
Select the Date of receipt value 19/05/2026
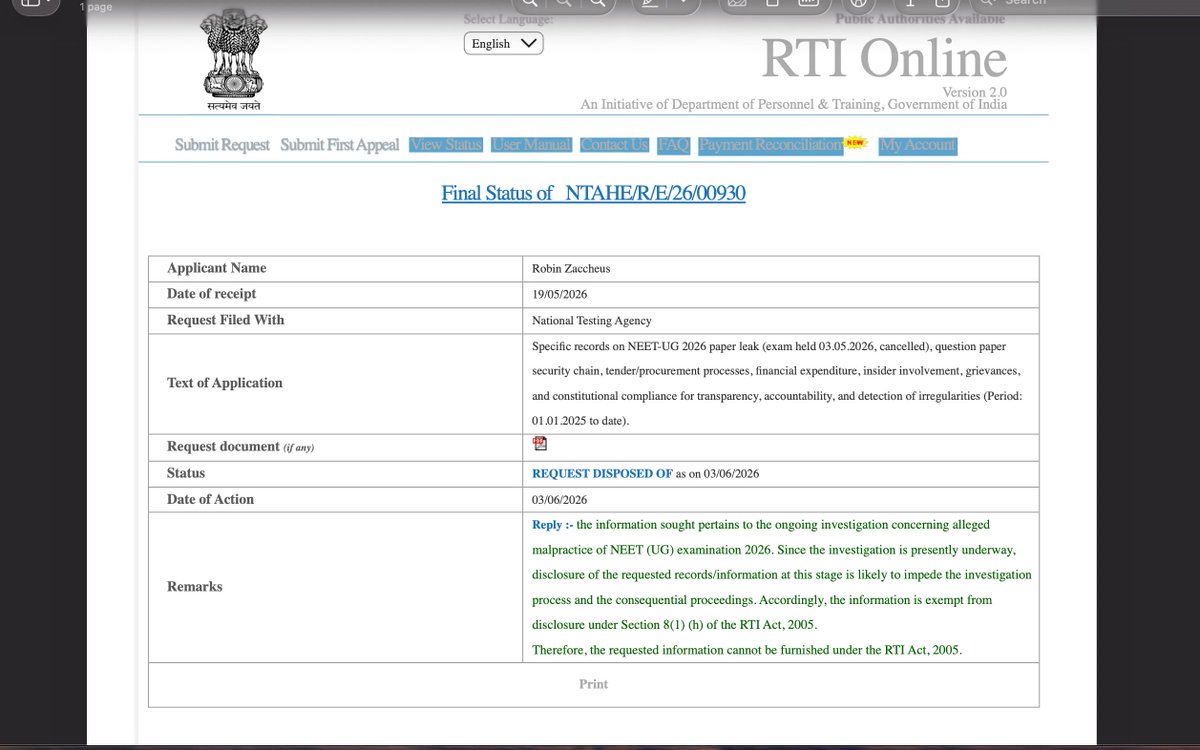[560, 294]
